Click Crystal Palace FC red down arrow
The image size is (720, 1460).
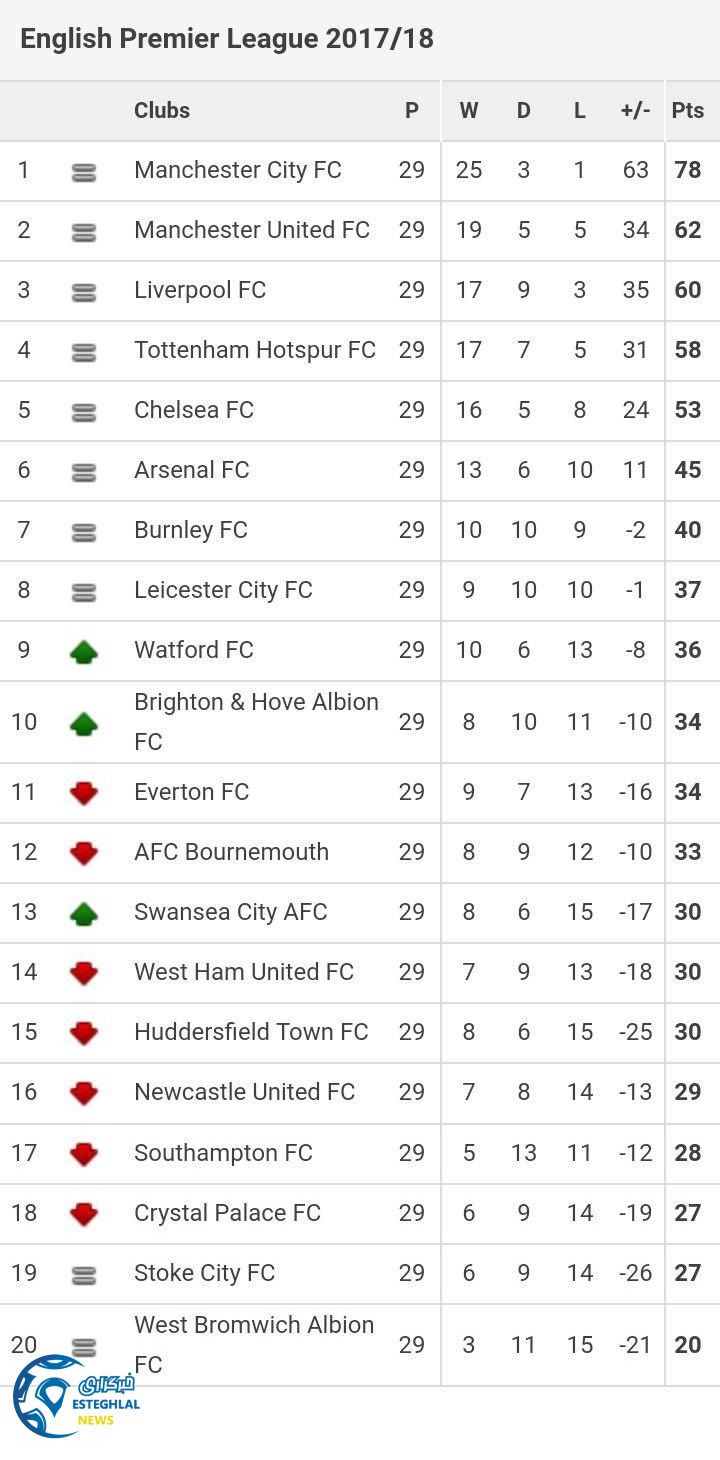click(84, 1214)
